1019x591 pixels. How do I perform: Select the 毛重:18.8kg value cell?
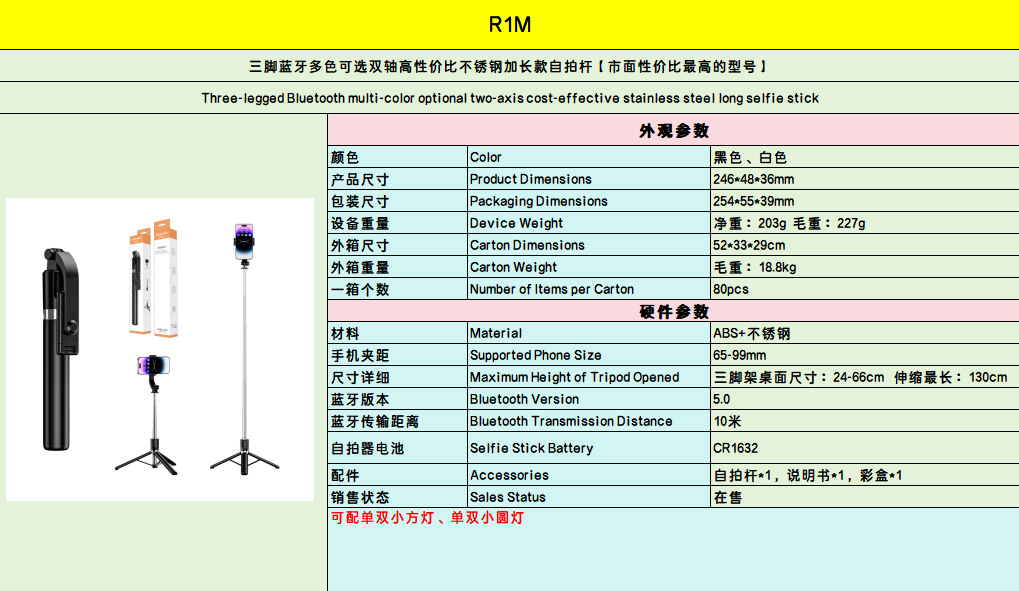pyautogui.click(x=865, y=267)
